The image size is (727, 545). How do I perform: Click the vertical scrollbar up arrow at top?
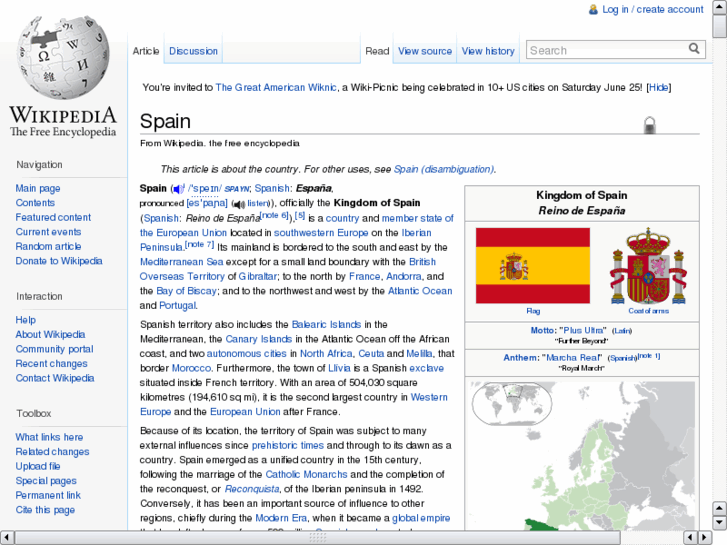(719, 7)
